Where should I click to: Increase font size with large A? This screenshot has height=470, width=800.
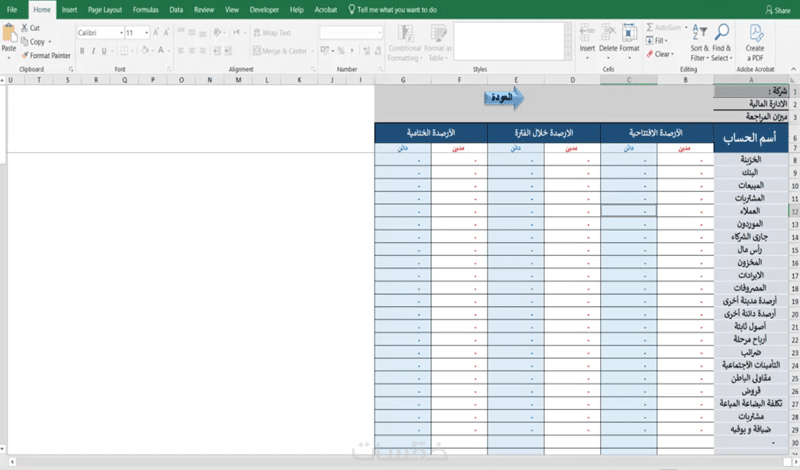tap(156, 32)
